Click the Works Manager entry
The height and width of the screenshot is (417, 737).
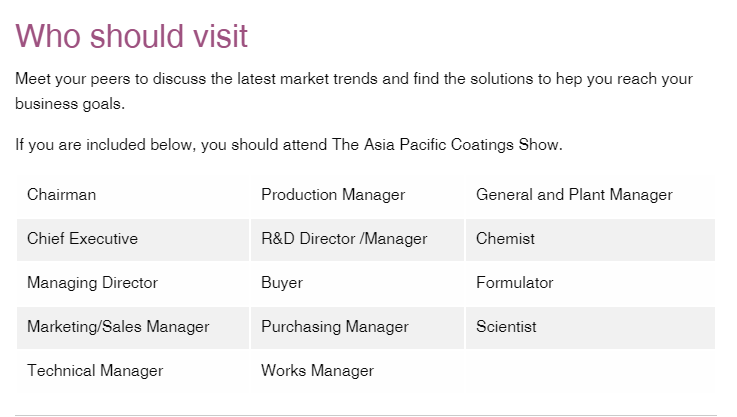click(317, 371)
